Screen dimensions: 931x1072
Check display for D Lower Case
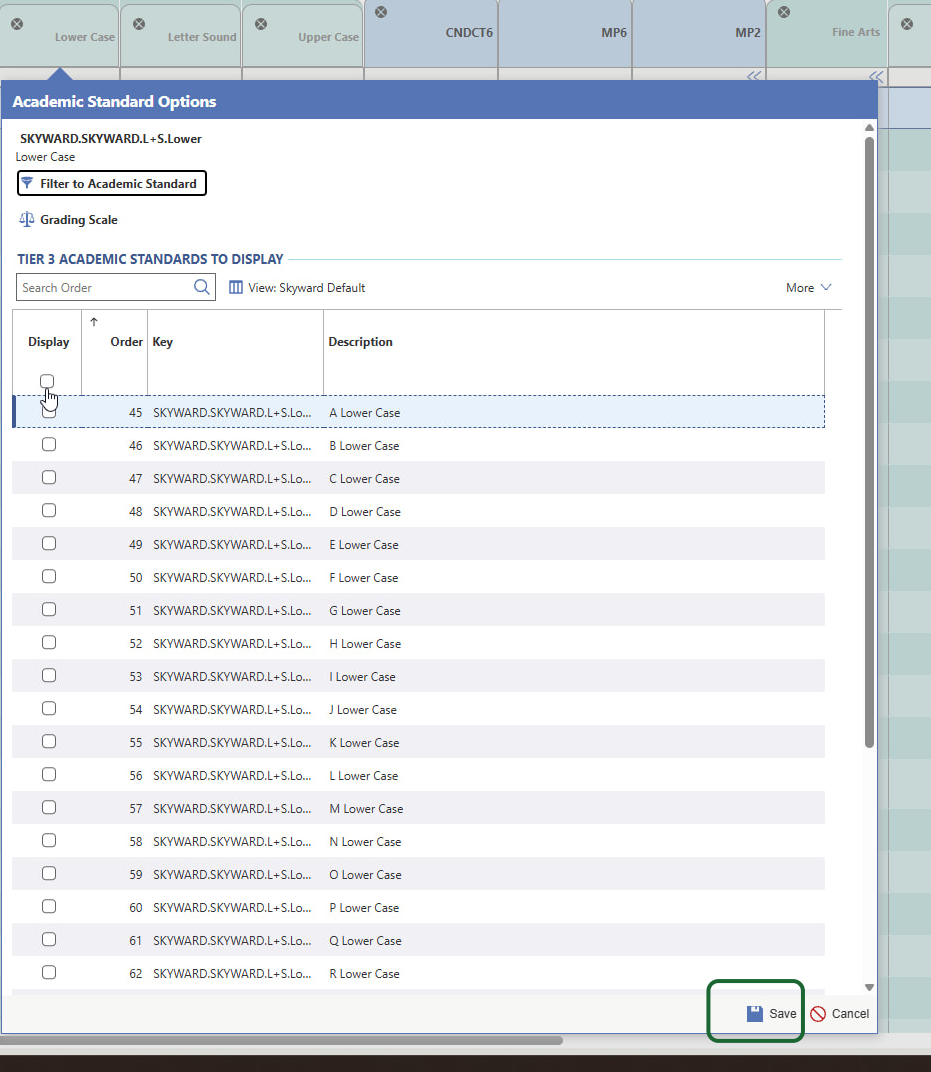click(x=49, y=510)
